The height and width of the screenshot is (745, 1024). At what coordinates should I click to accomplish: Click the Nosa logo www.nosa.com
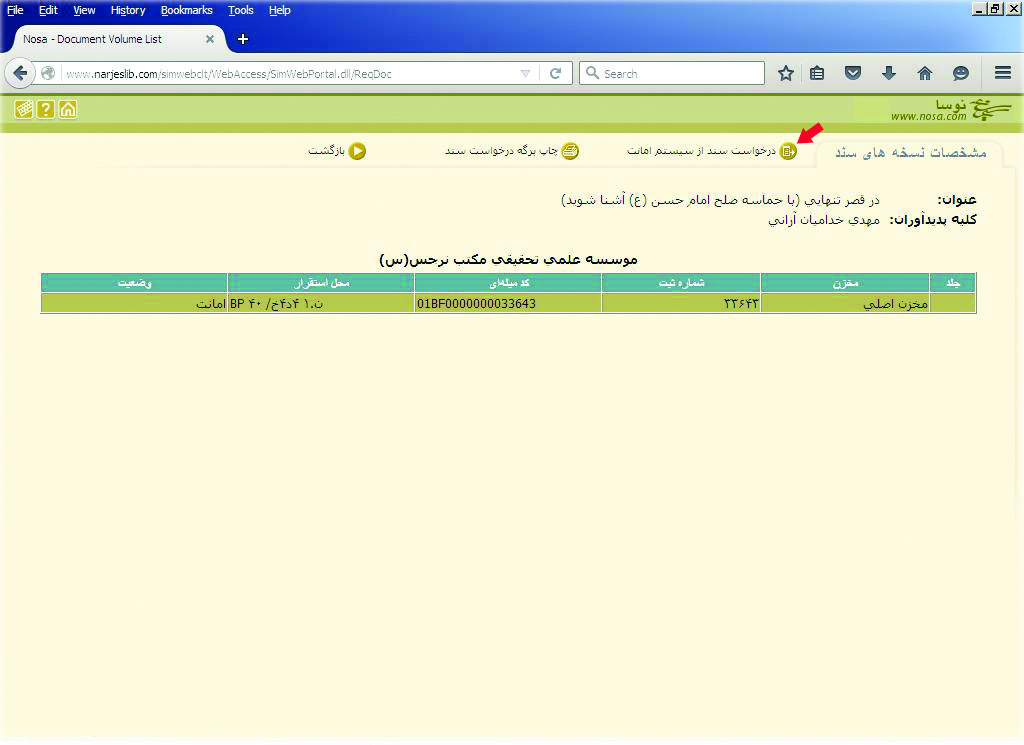point(950,110)
